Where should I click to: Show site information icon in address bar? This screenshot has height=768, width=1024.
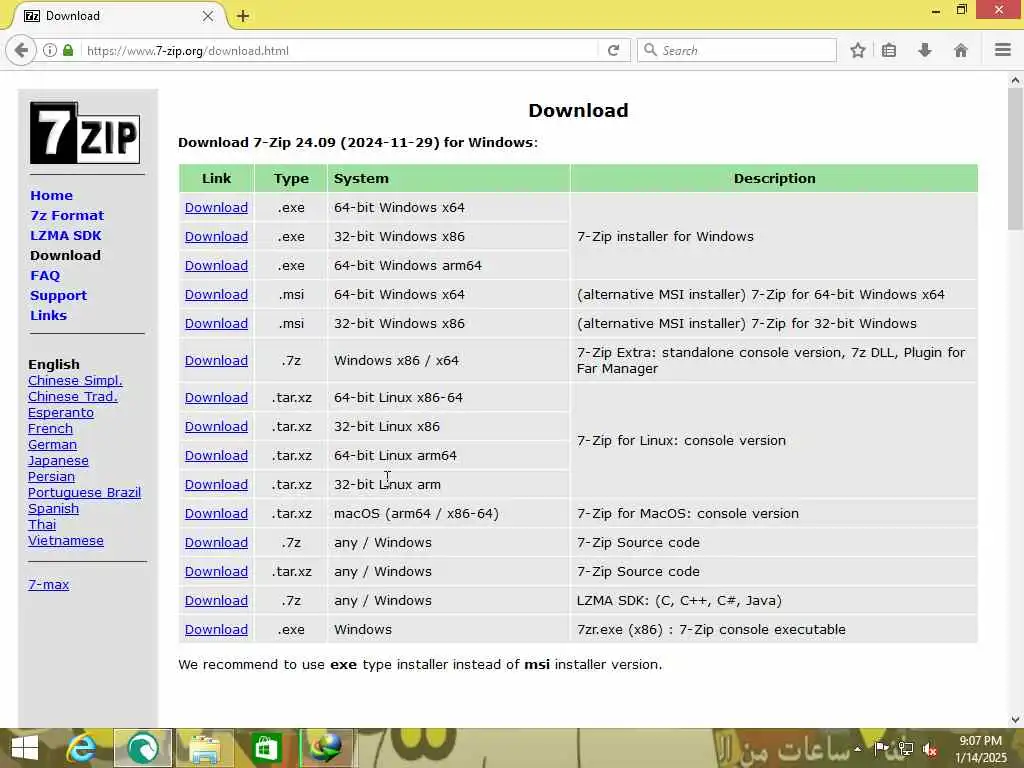(x=50, y=50)
